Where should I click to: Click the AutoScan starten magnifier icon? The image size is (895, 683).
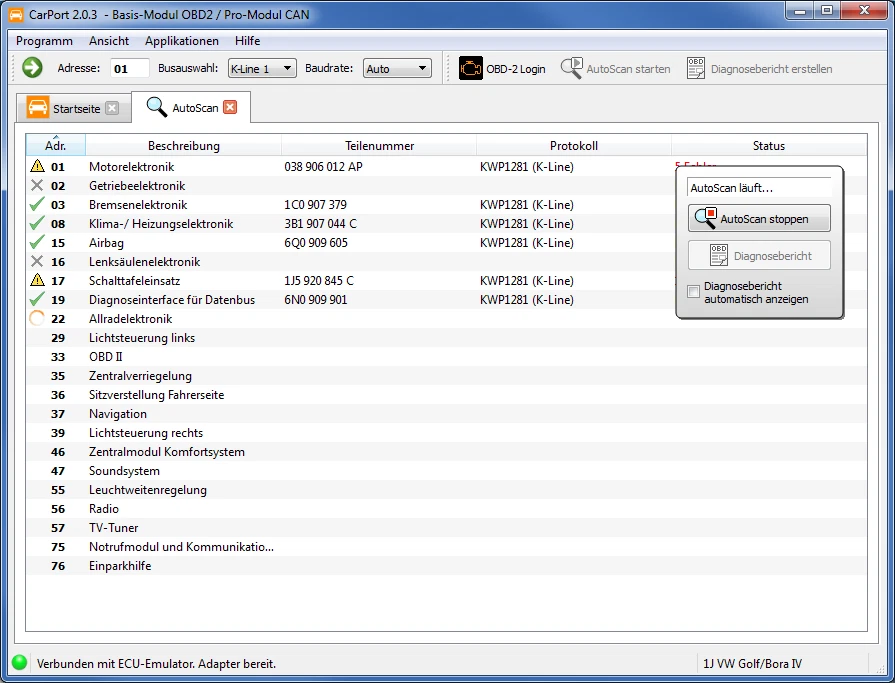tap(573, 68)
